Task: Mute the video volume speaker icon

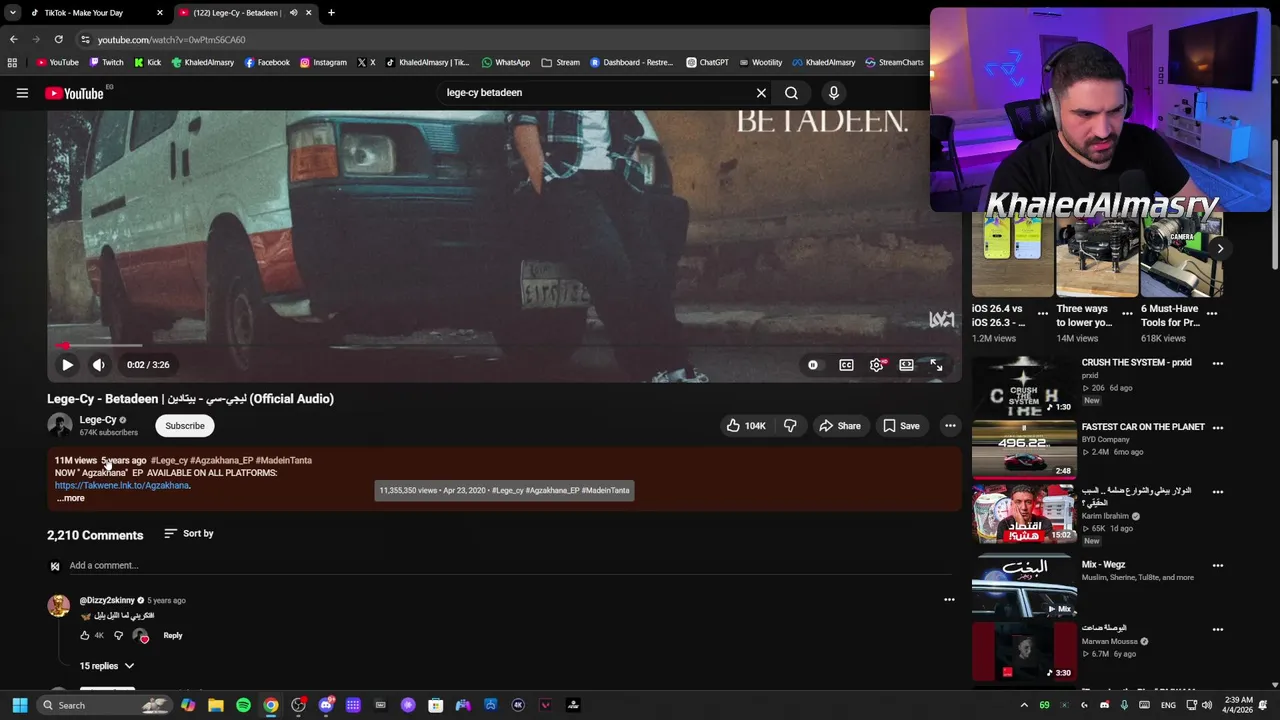Action: pos(98,365)
